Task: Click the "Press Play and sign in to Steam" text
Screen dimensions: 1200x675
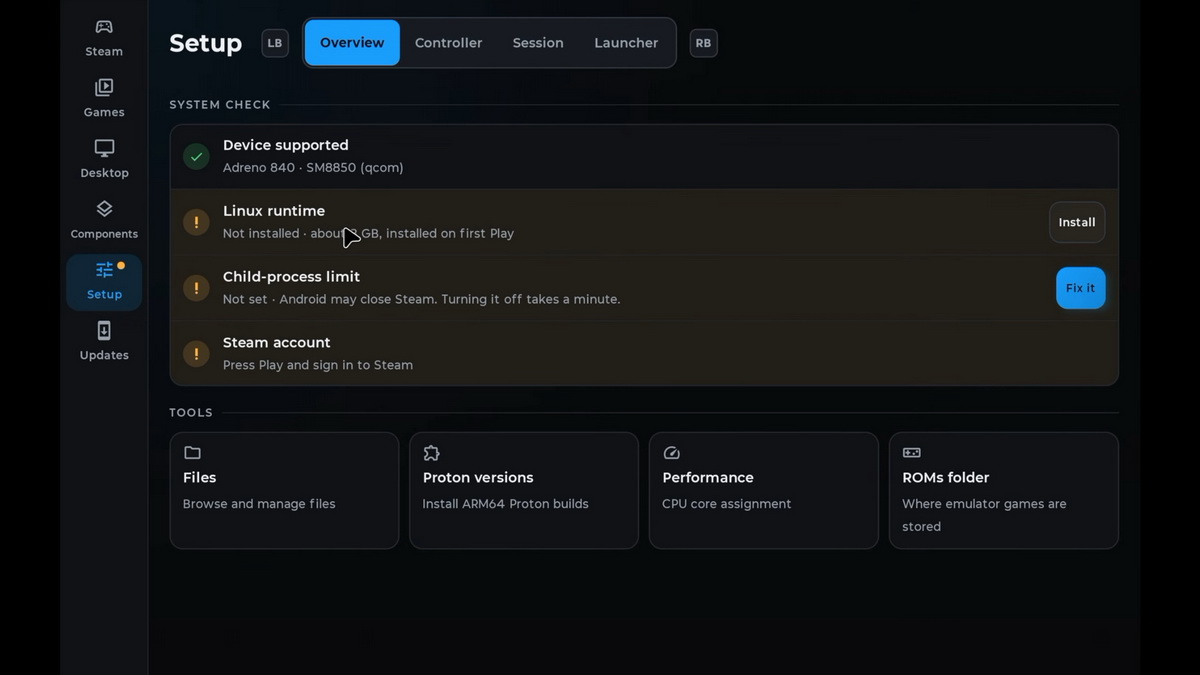Action: tap(318, 365)
